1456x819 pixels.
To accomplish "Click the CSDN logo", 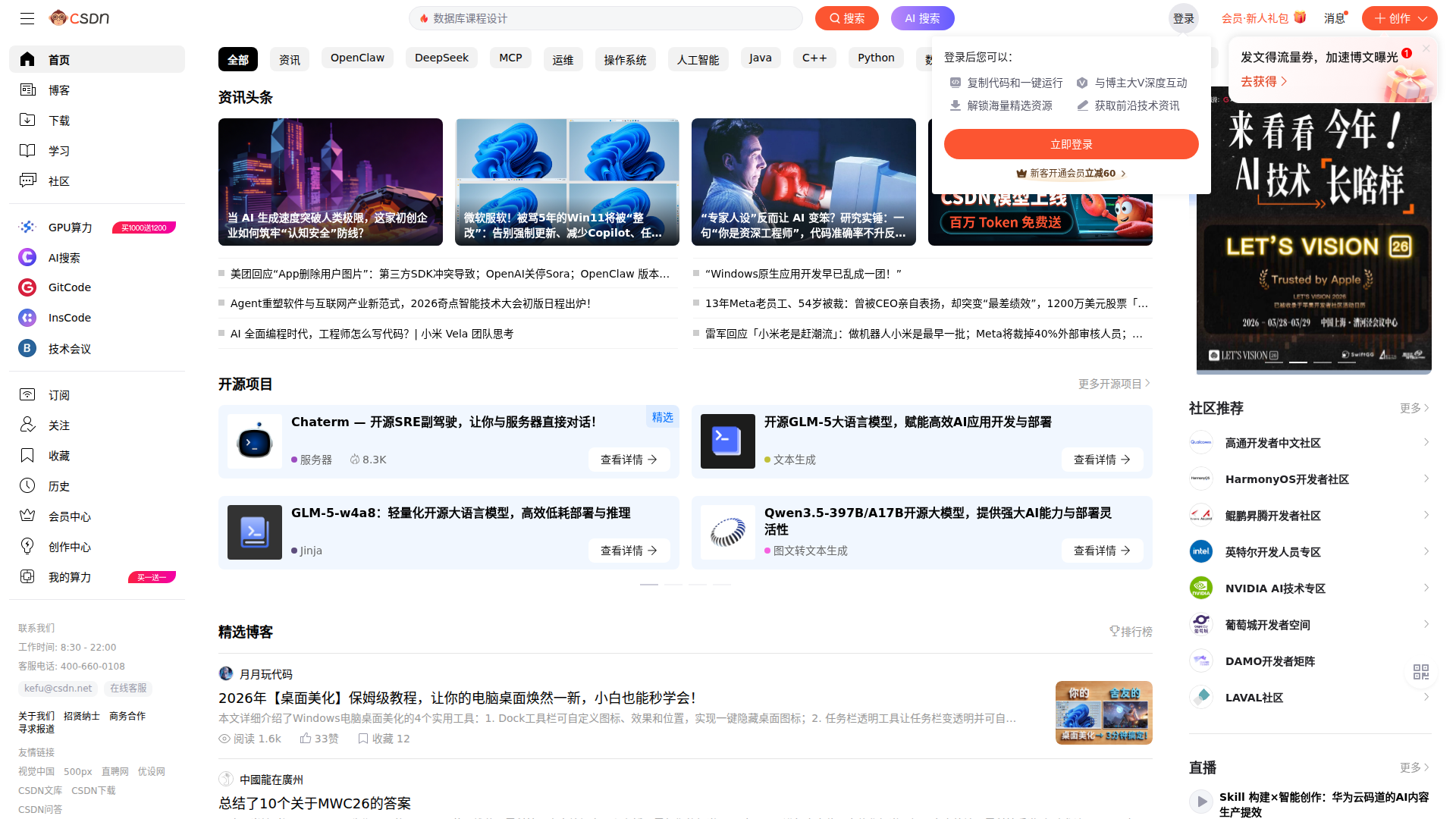I will point(80,17).
